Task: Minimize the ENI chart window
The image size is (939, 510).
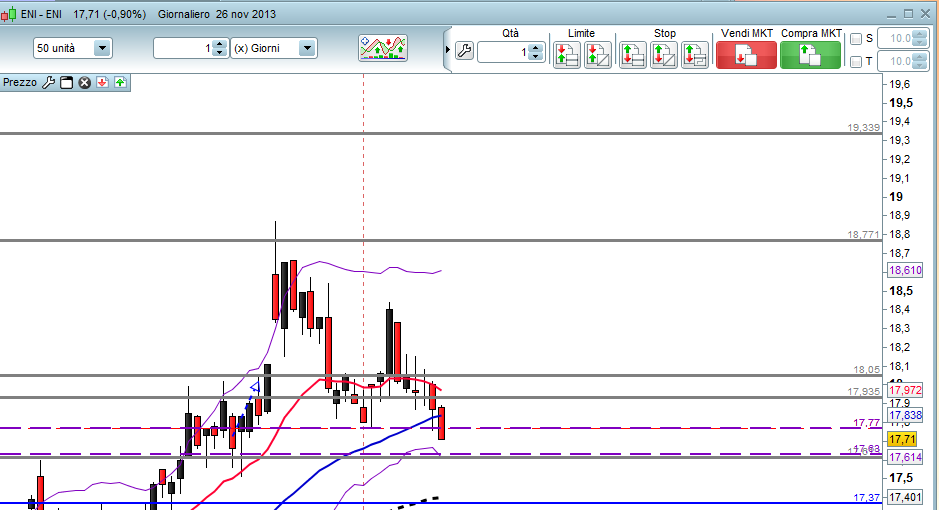Action: point(892,14)
